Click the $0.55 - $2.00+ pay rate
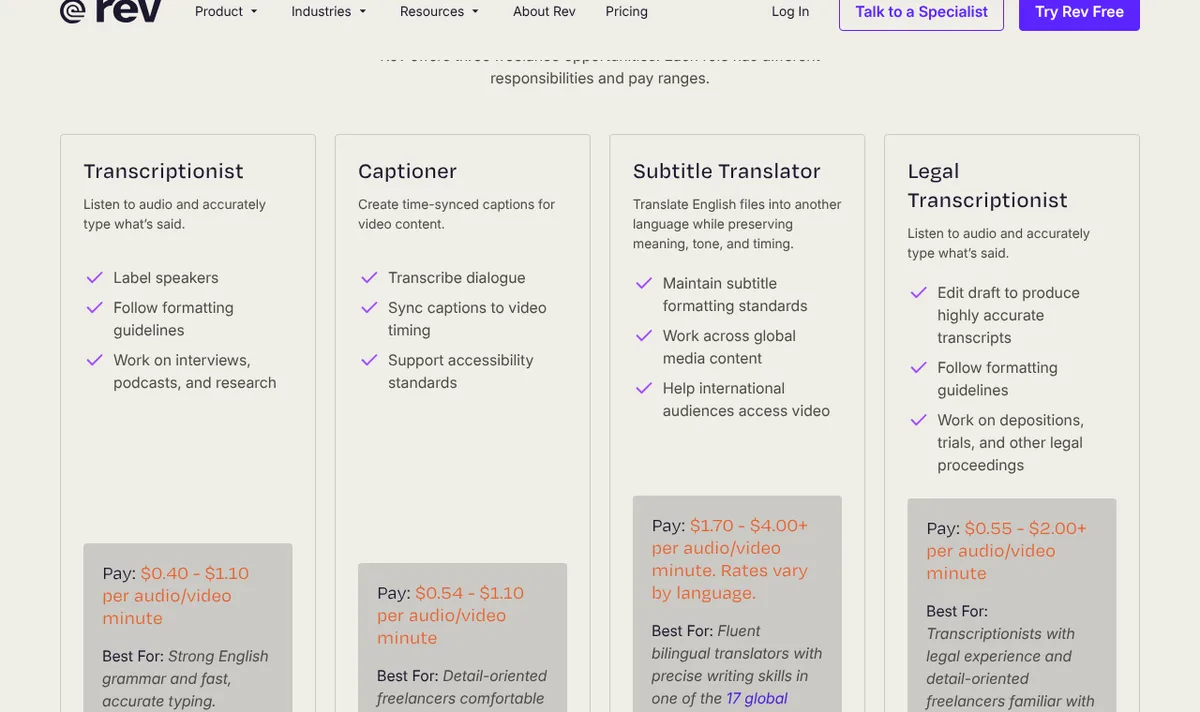 tap(1025, 528)
